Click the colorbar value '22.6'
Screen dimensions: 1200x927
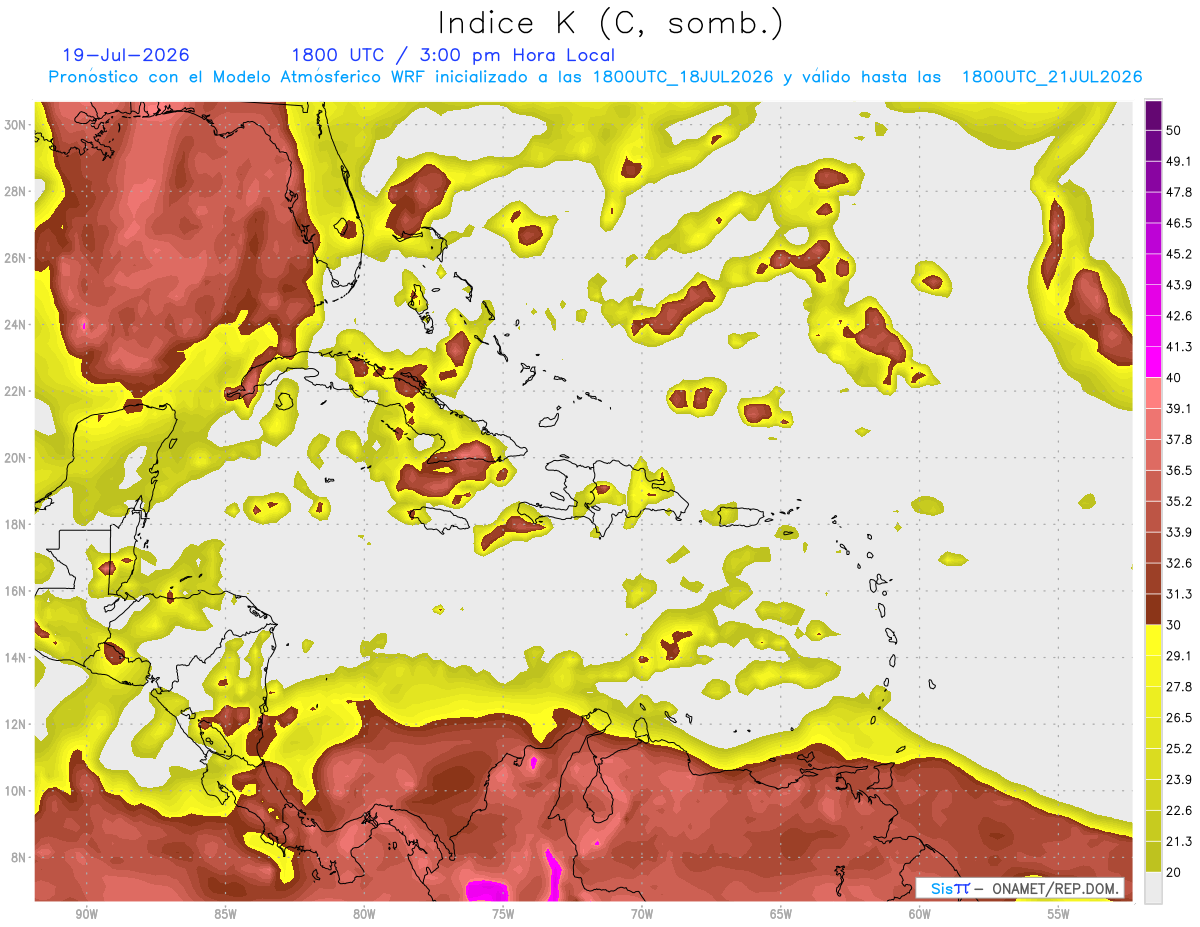(1178, 811)
